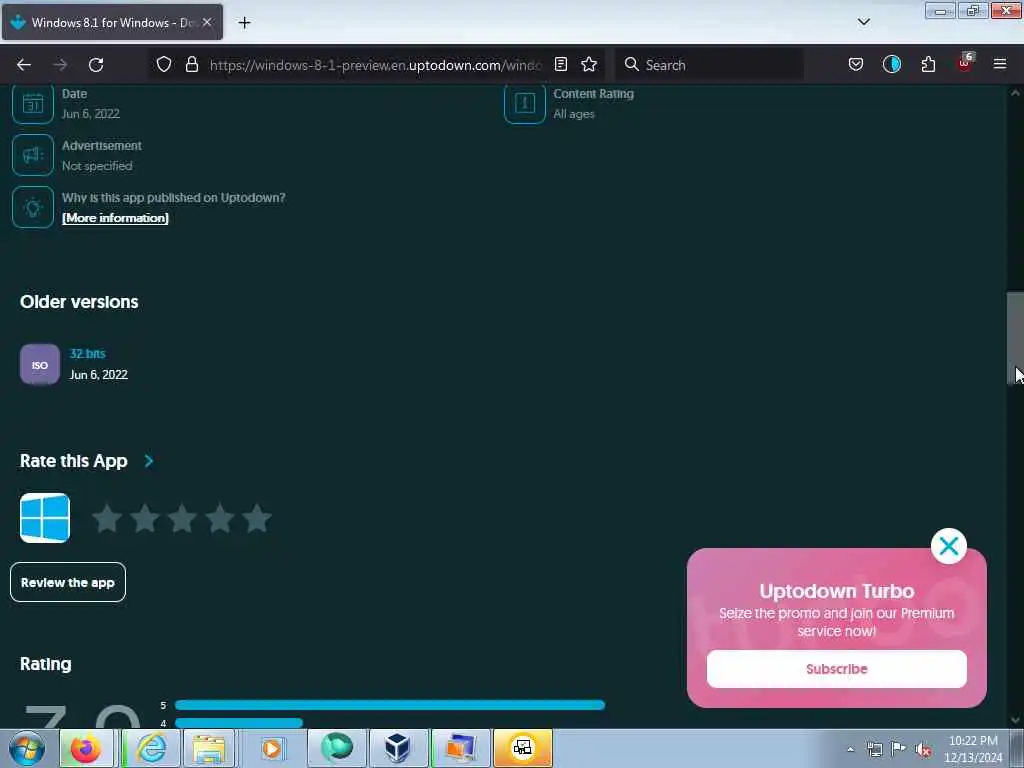Rate the app three stars
This screenshot has width=1024, height=768.
click(182, 519)
